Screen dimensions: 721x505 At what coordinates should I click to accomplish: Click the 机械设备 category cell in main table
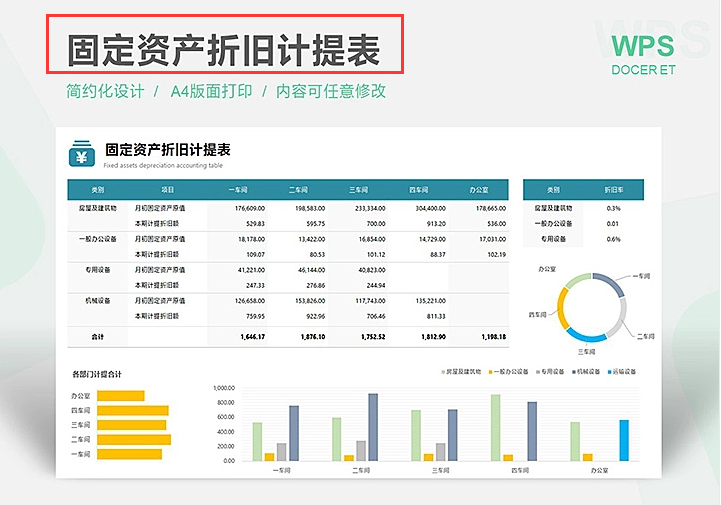click(97, 301)
